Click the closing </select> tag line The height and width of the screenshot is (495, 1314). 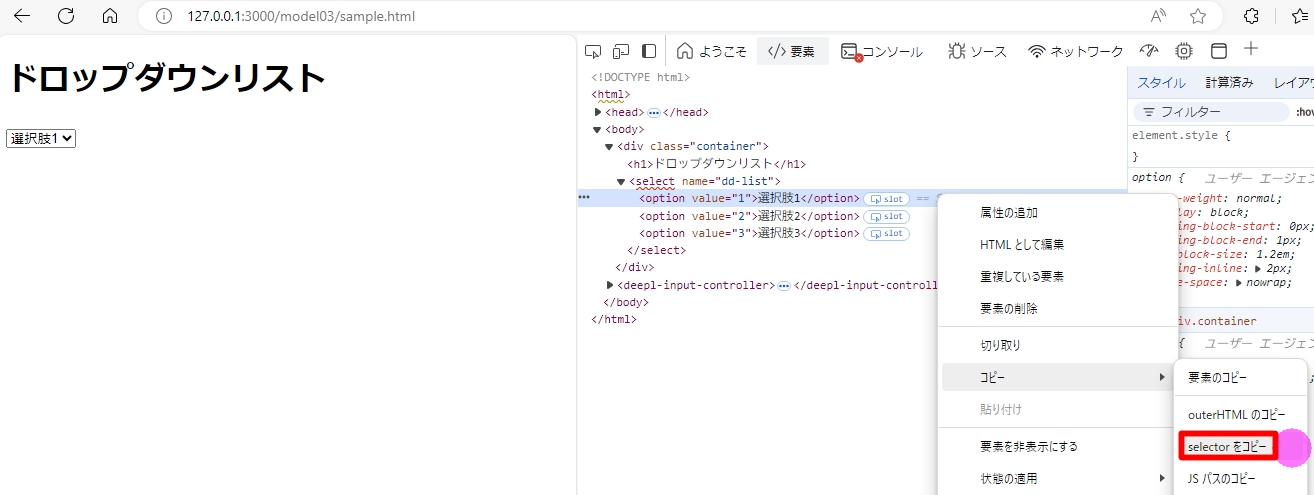pos(656,251)
